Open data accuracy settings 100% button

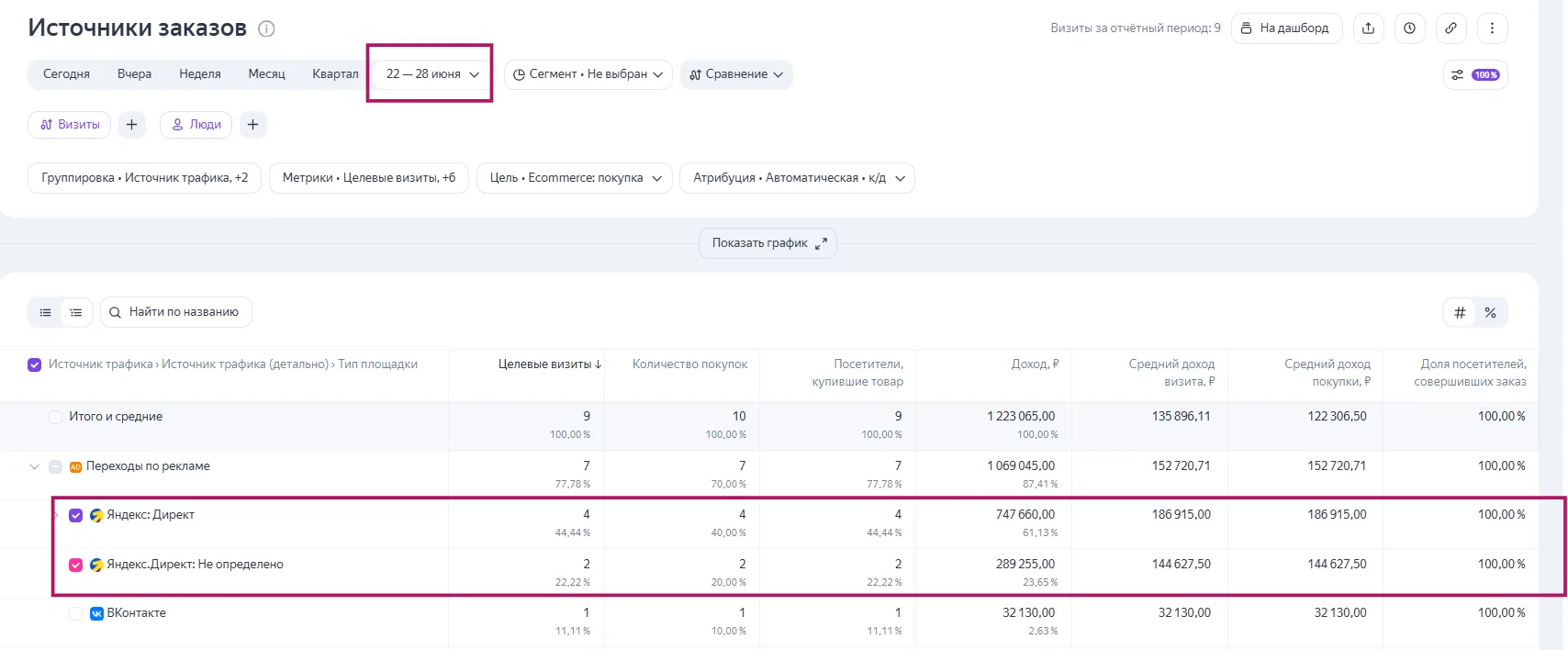1475,75
